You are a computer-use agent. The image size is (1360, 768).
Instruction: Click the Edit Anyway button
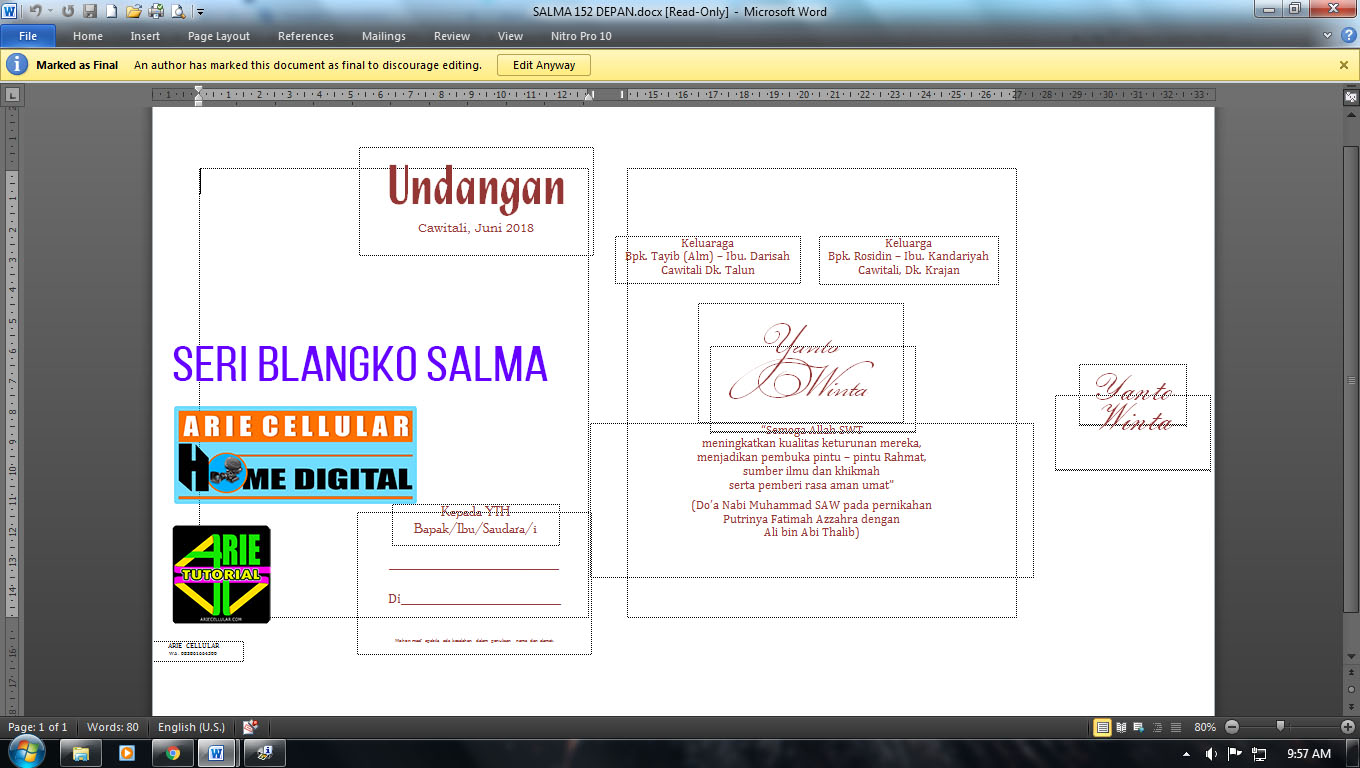[x=544, y=65]
